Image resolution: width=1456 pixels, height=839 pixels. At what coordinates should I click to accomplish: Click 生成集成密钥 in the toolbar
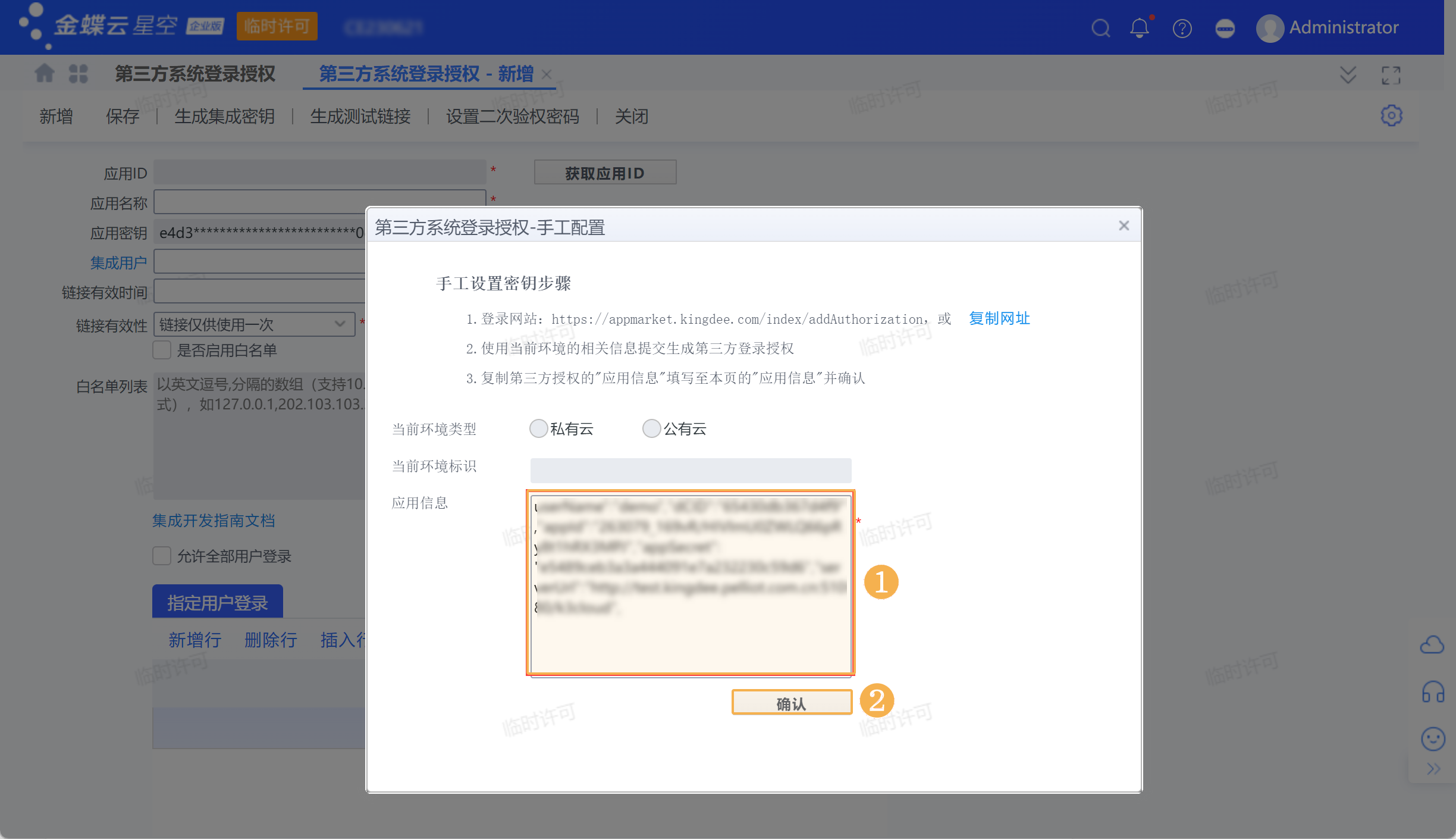coord(224,117)
